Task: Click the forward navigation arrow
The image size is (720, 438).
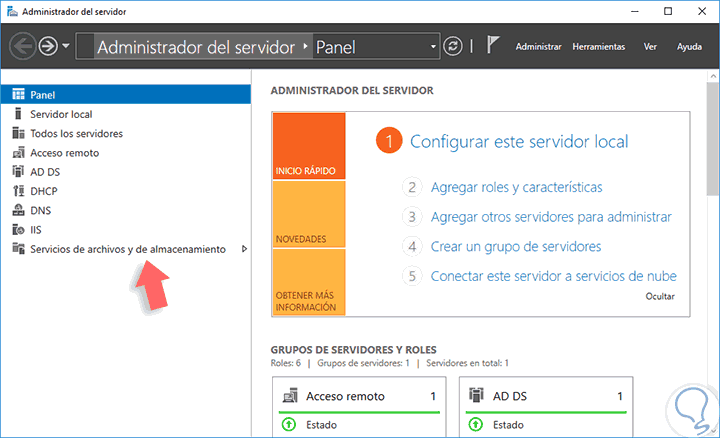Action: 48,46
